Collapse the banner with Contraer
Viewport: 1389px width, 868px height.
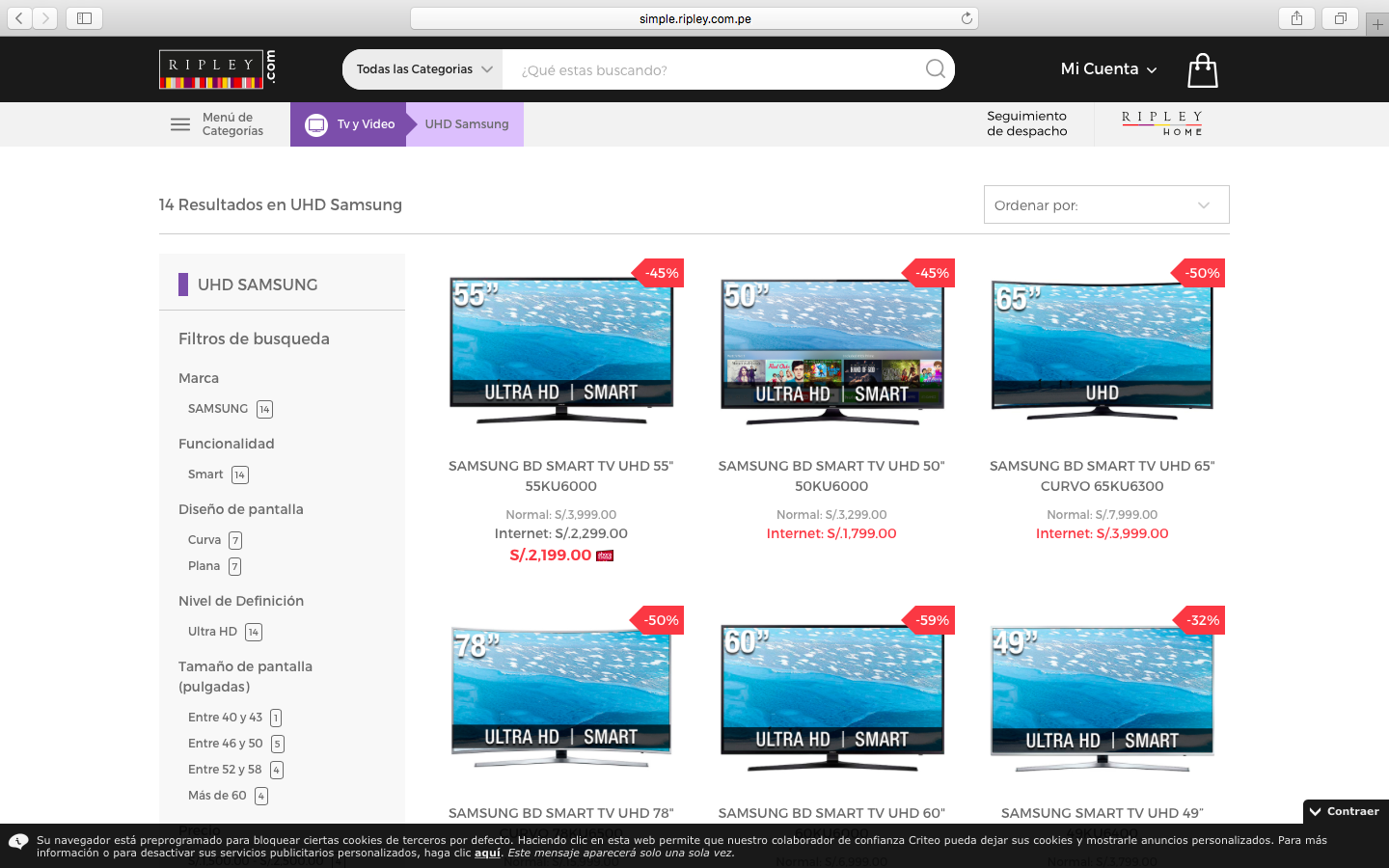[x=1345, y=811]
